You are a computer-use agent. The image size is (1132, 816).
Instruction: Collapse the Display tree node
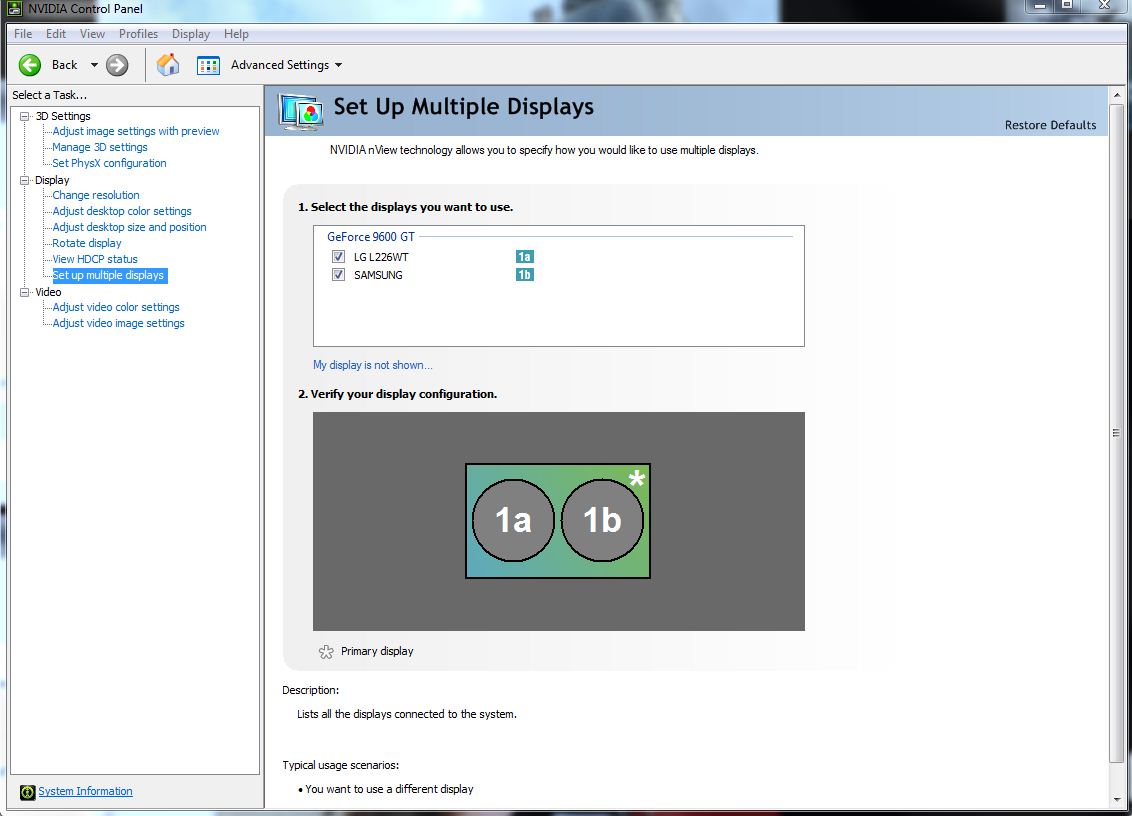tap(25, 181)
